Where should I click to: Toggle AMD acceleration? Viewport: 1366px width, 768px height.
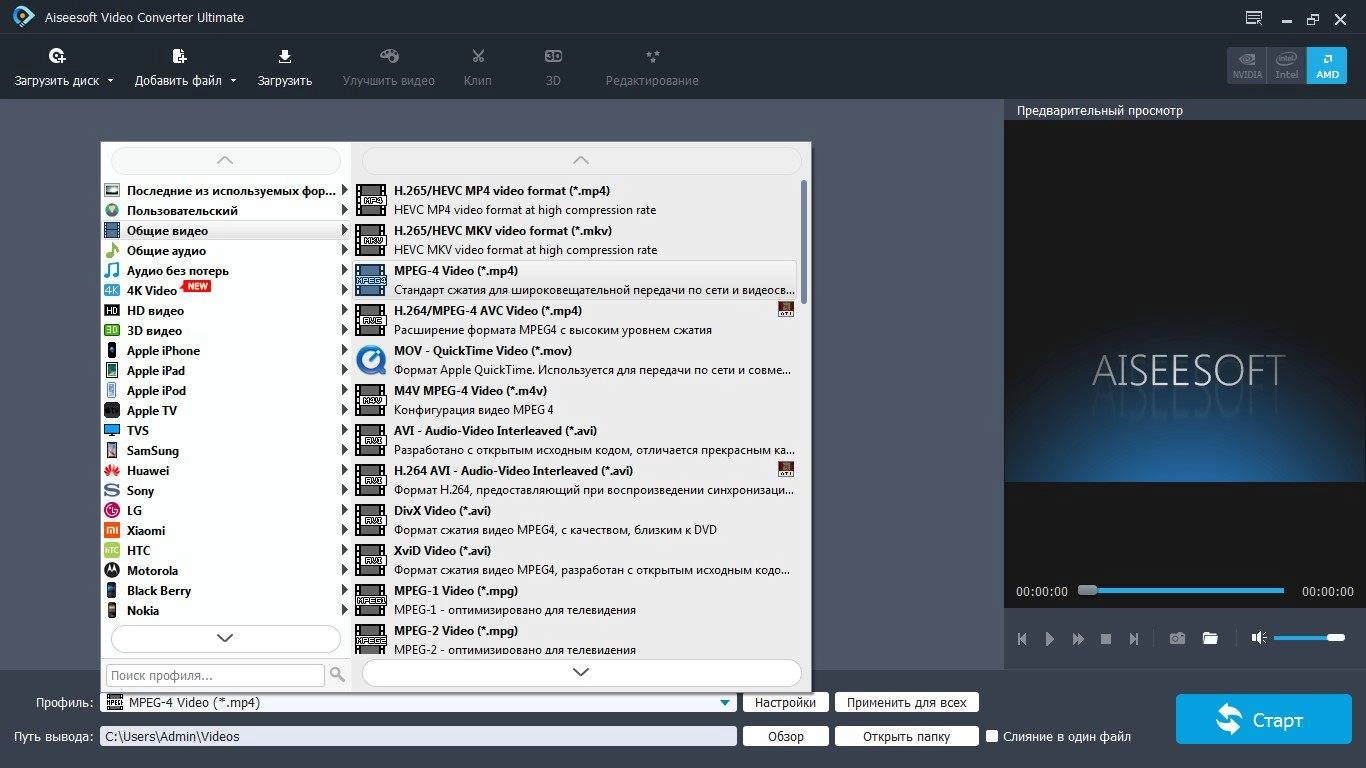[1327, 65]
